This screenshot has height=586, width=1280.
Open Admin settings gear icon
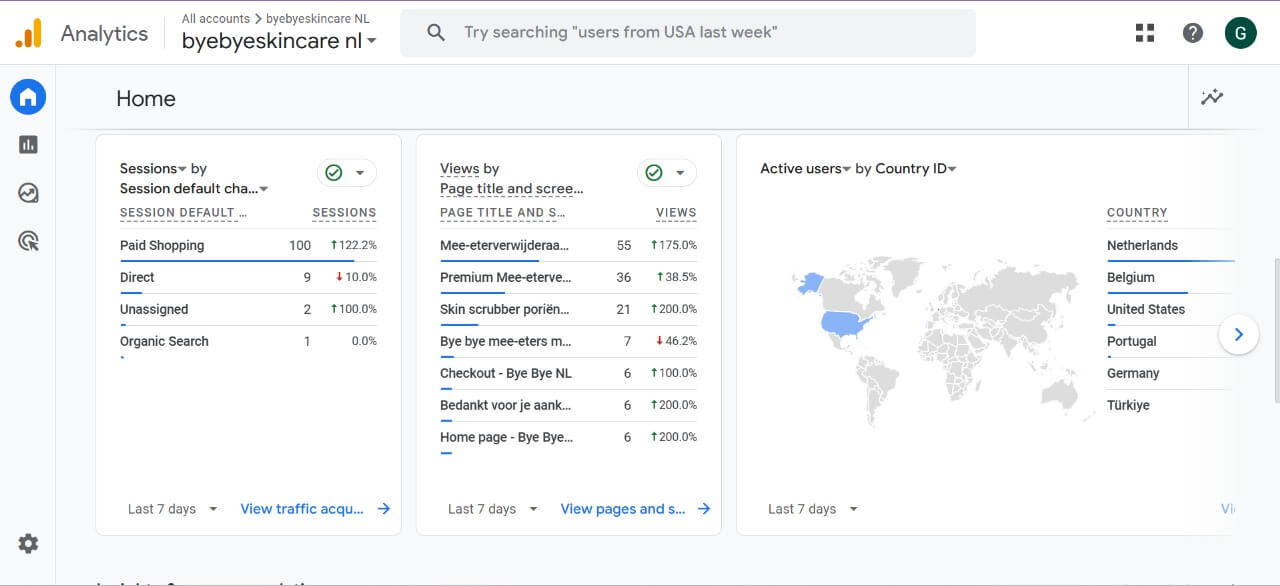click(x=28, y=543)
